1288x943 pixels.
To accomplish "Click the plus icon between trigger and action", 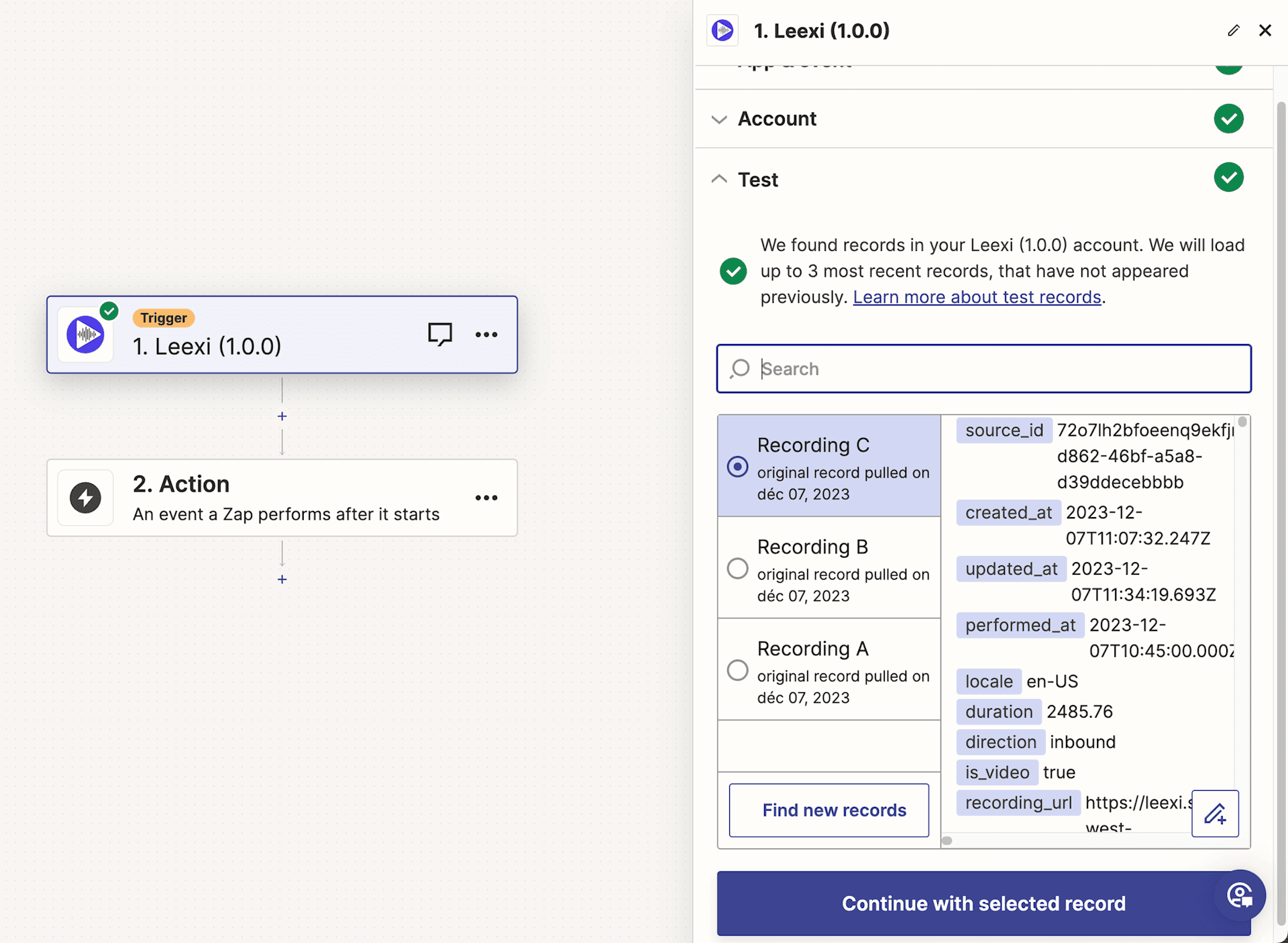I will tap(282, 416).
